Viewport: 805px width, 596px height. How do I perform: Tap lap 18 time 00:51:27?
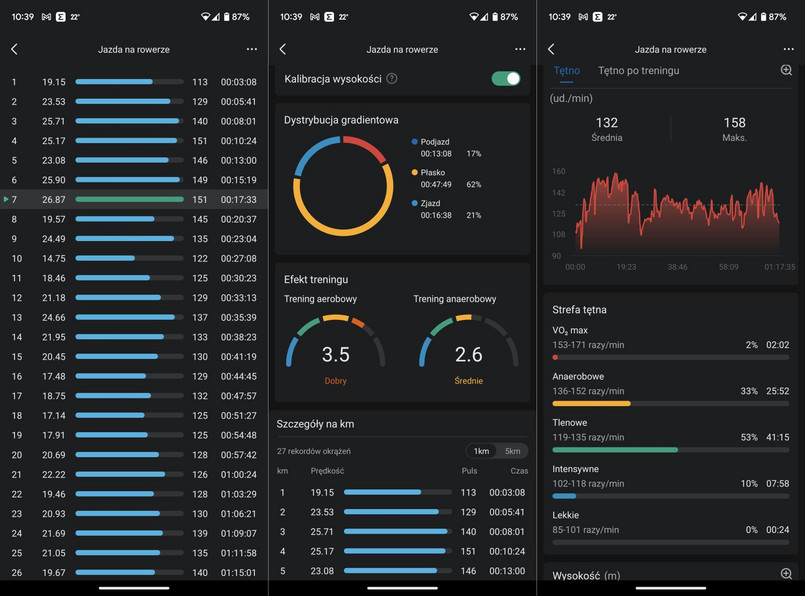tap(239, 416)
